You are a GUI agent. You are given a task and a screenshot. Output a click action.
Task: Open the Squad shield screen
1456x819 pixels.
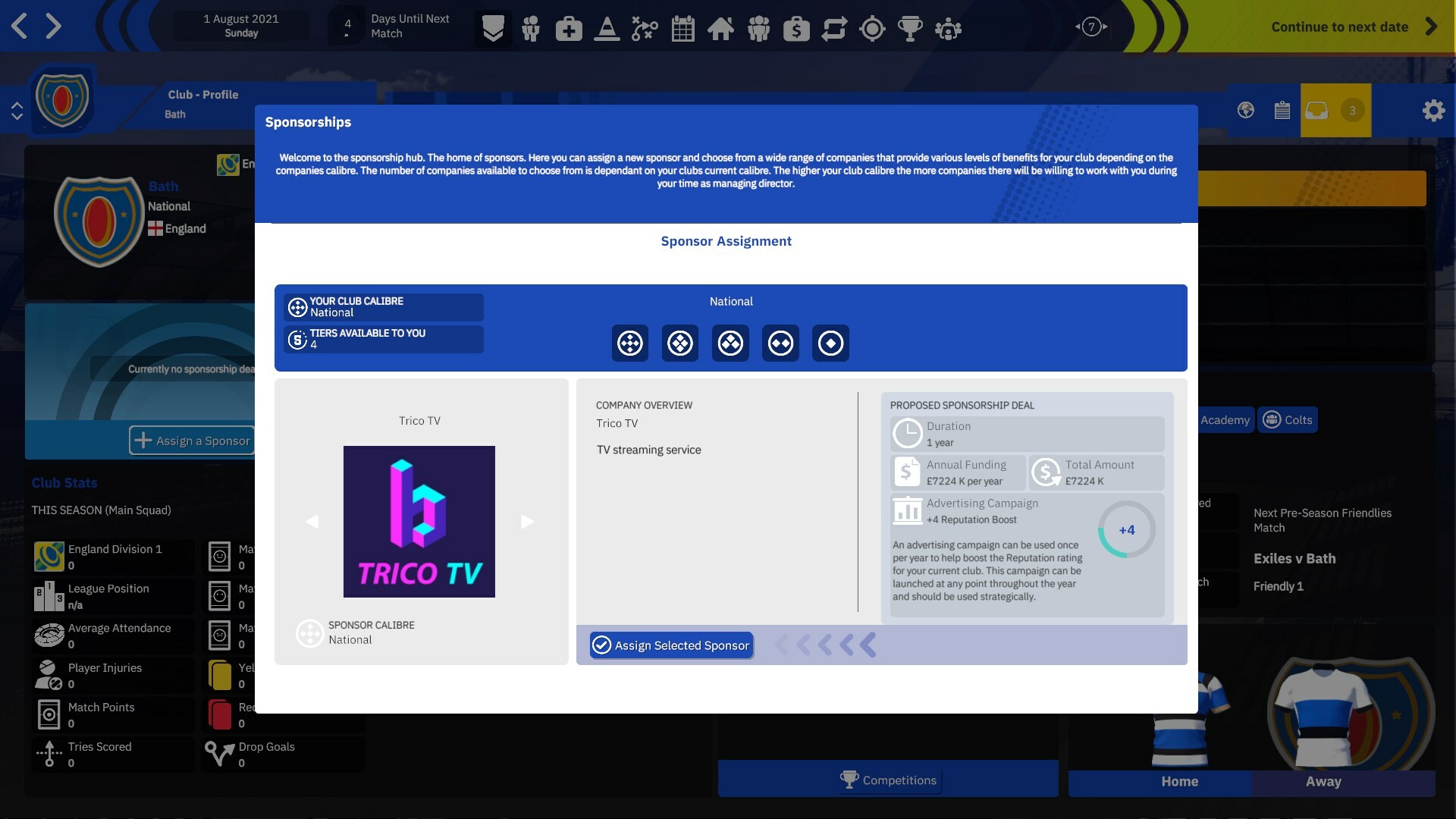(493, 29)
